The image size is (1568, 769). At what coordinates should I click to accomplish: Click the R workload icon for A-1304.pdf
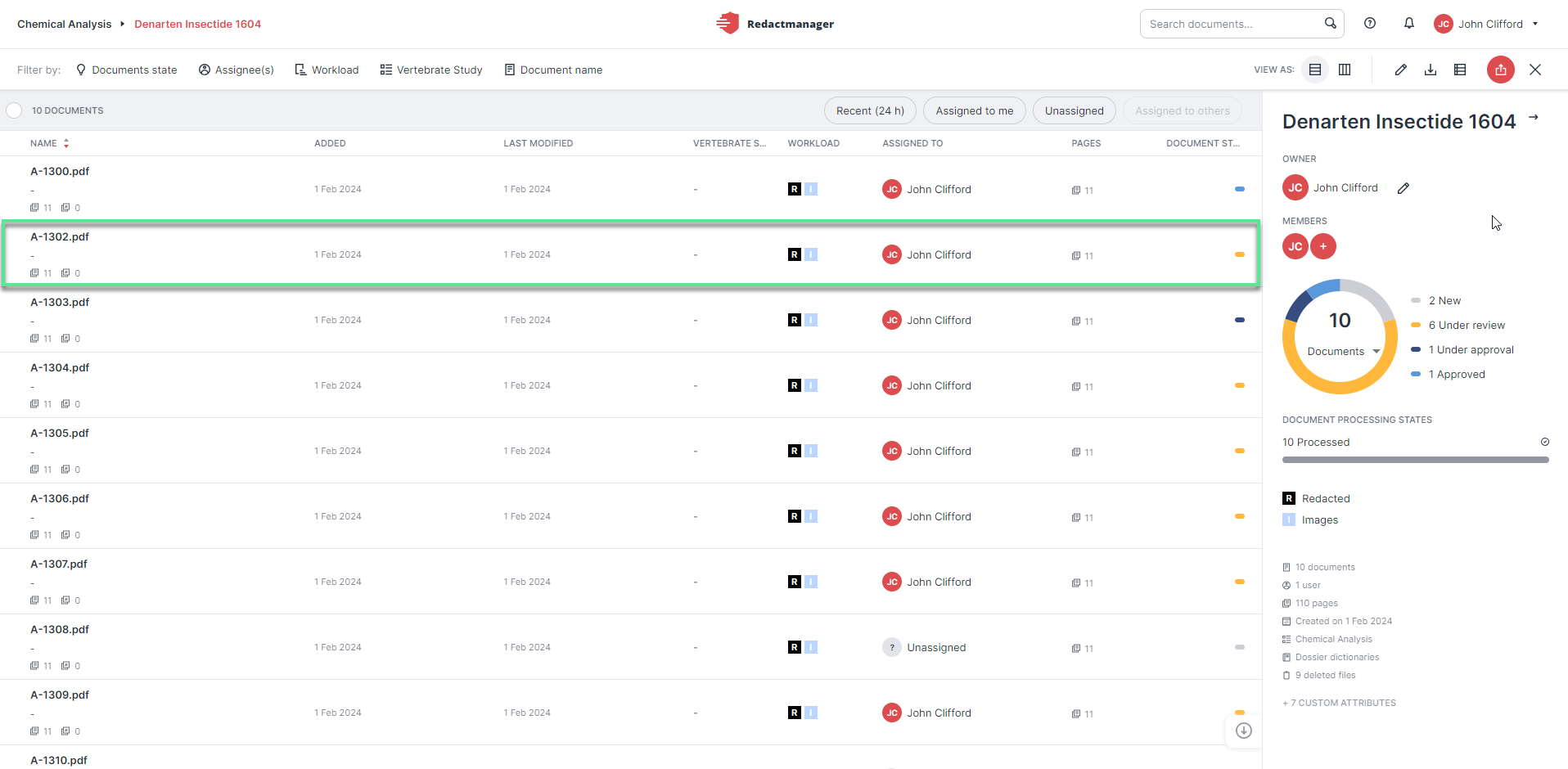coord(794,385)
